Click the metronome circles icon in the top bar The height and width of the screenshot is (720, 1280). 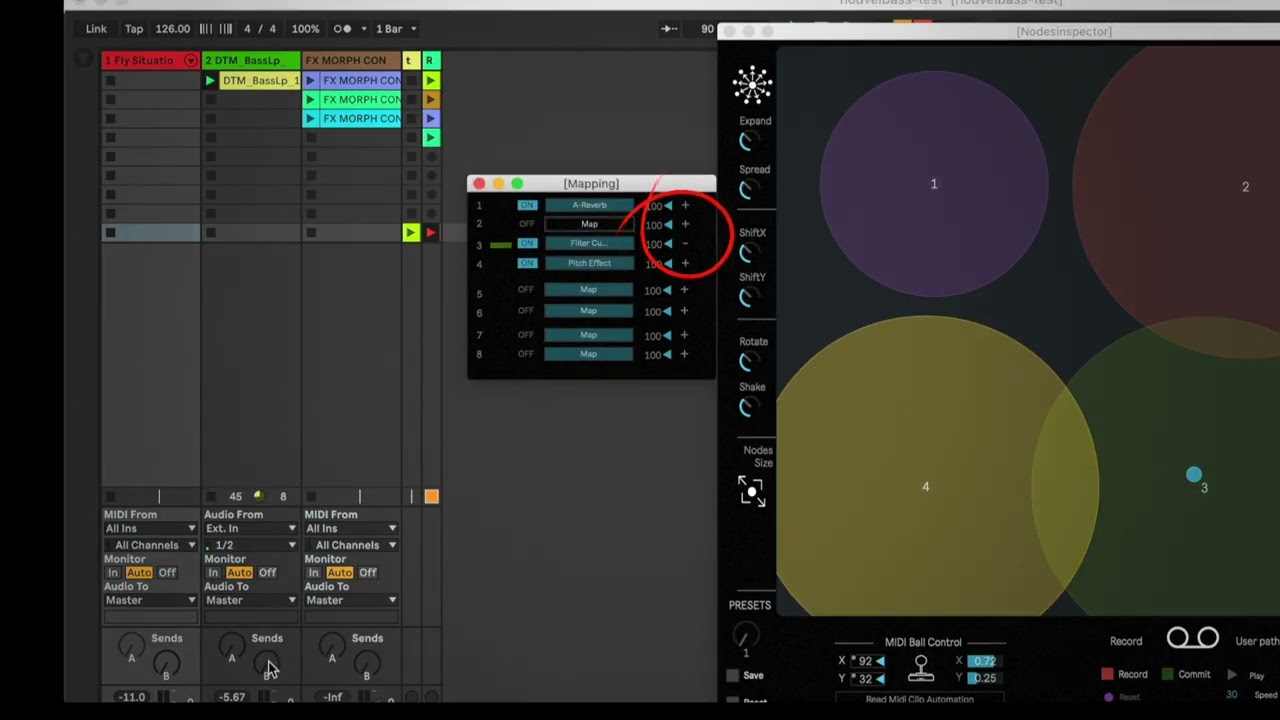pyautogui.click(x=342, y=29)
